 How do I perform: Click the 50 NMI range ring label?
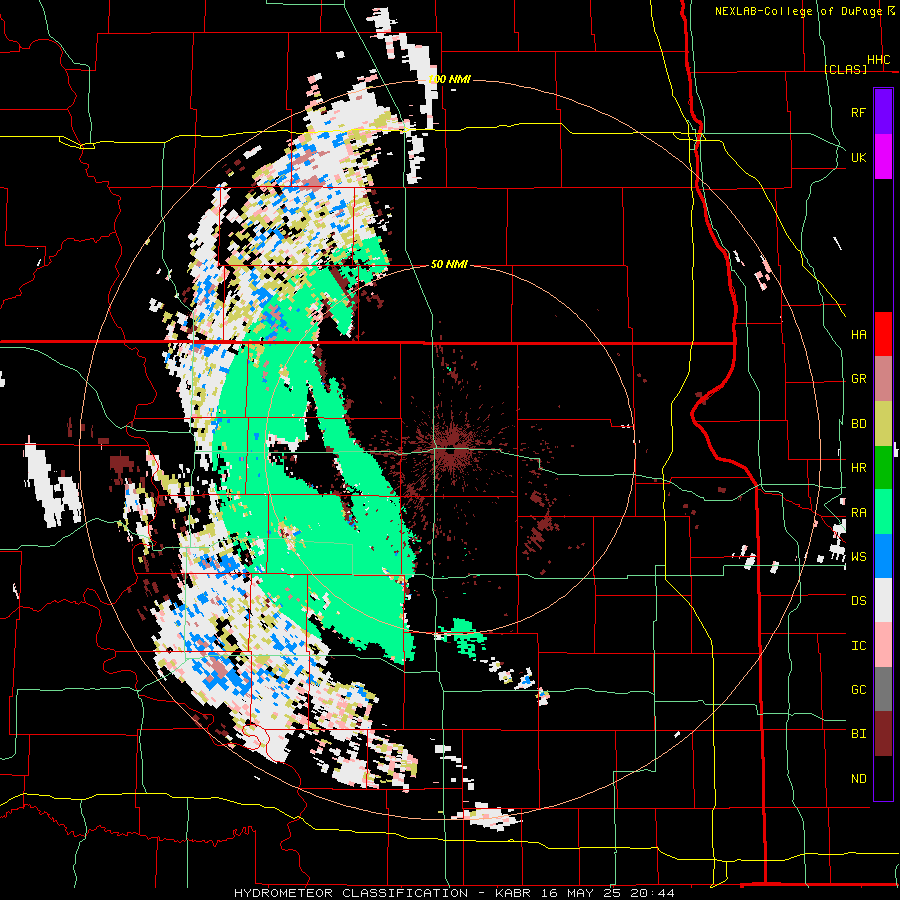(449, 264)
